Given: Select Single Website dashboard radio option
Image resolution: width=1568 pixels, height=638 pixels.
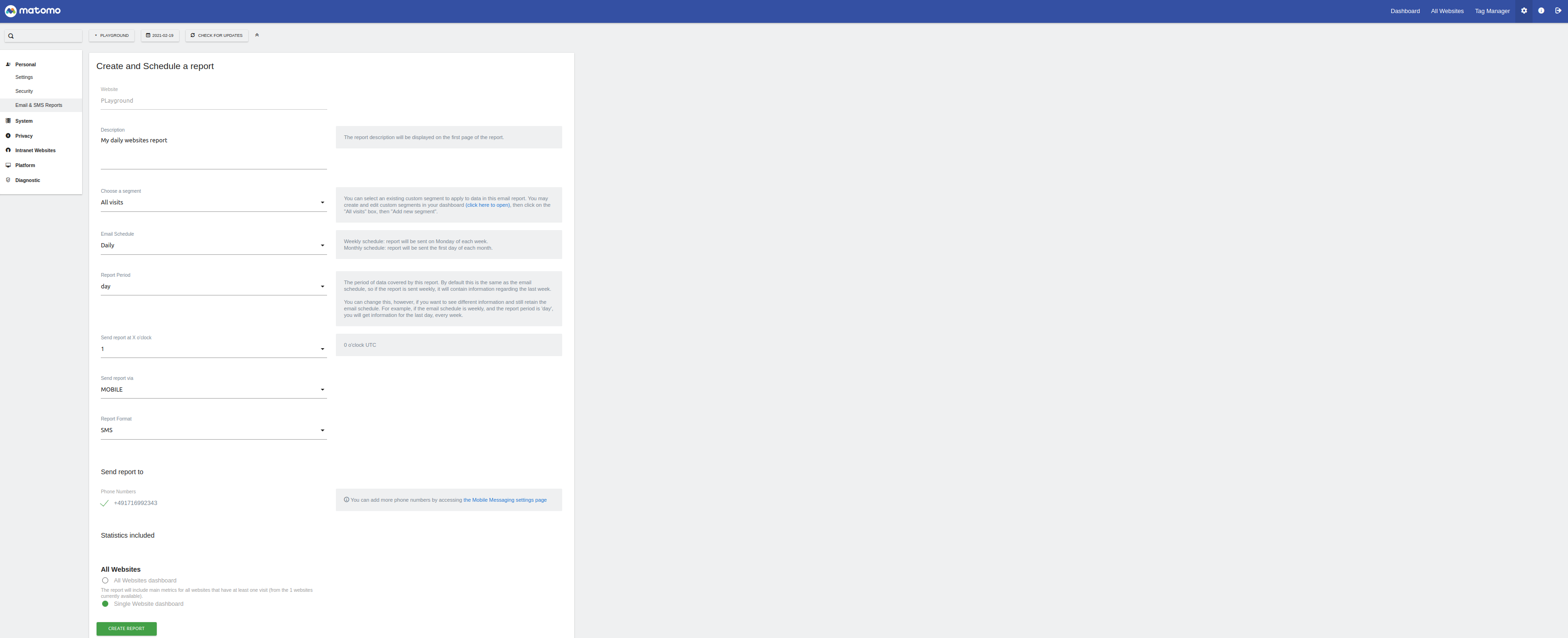Looking at the screenshot, I should click(105, 604).
